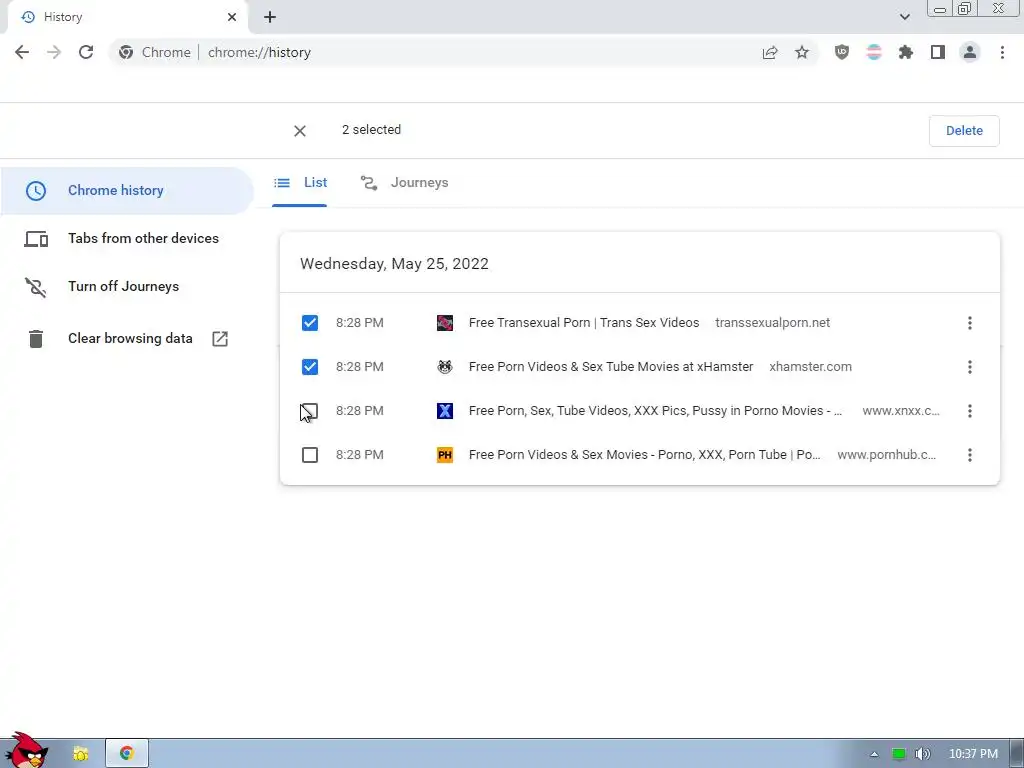This screenshot has height=768, width=1024.
Task: Click the Chrome site info chip
Action: click(155, 52)
